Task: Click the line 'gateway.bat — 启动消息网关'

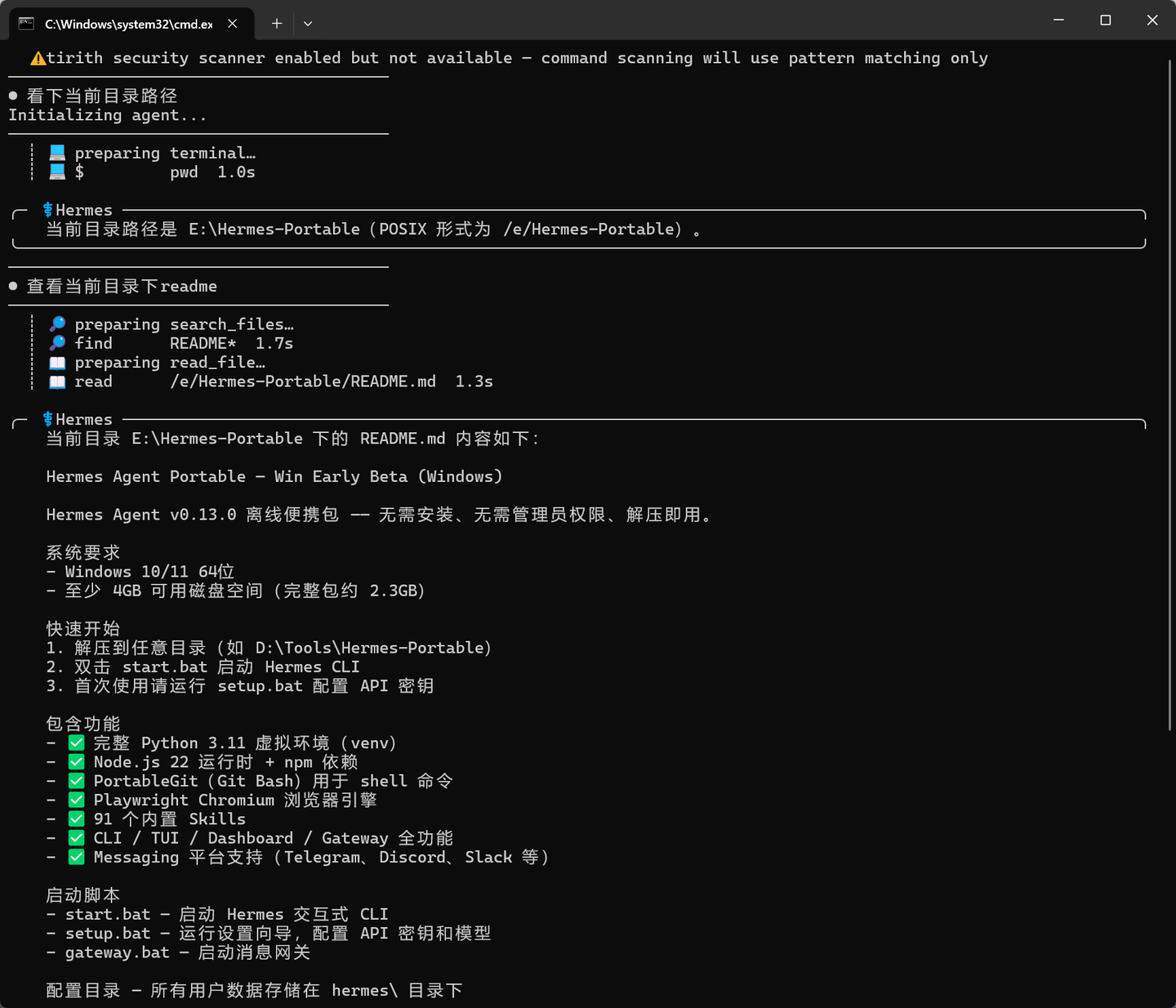Action: (178, 952)
